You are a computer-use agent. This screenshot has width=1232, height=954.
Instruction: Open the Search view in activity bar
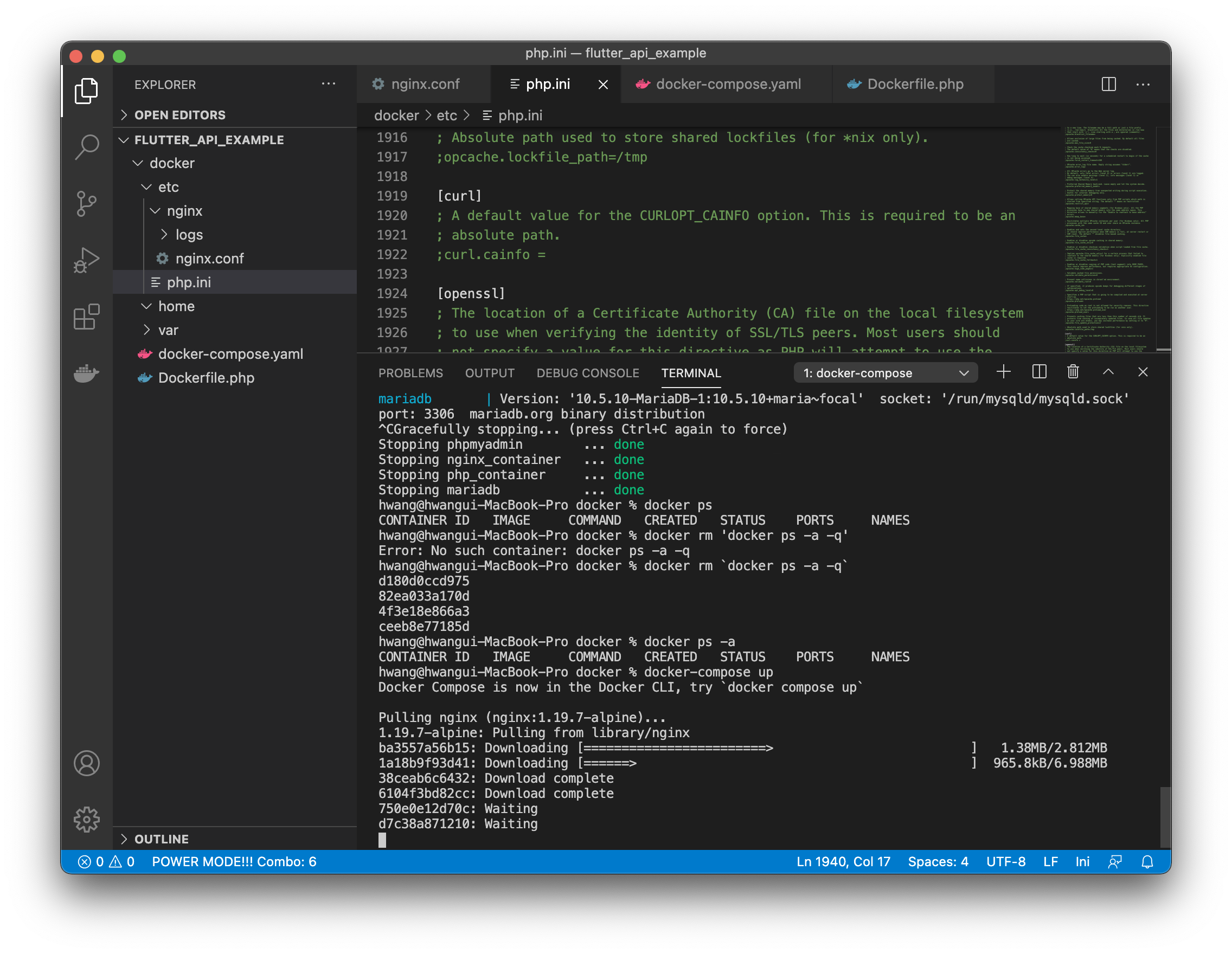(86, 147)
